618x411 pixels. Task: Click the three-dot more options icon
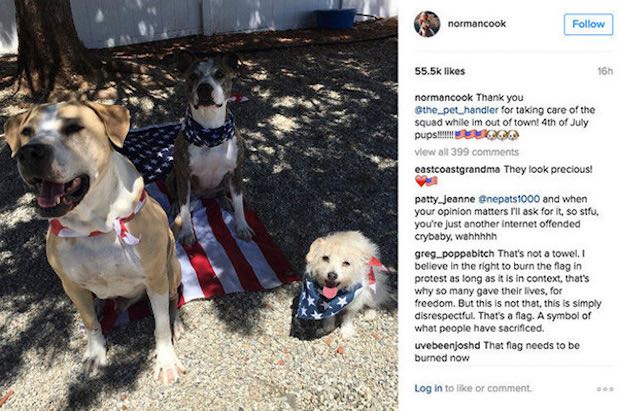tap(605, 389)
